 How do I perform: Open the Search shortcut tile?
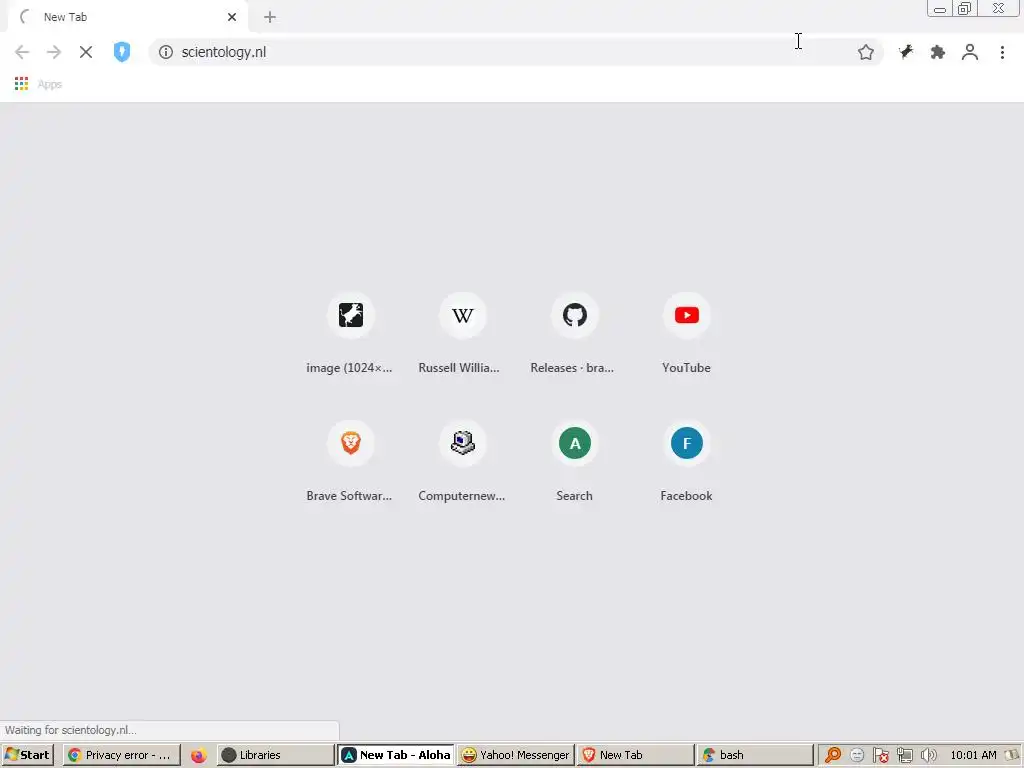tap(574, 462)
